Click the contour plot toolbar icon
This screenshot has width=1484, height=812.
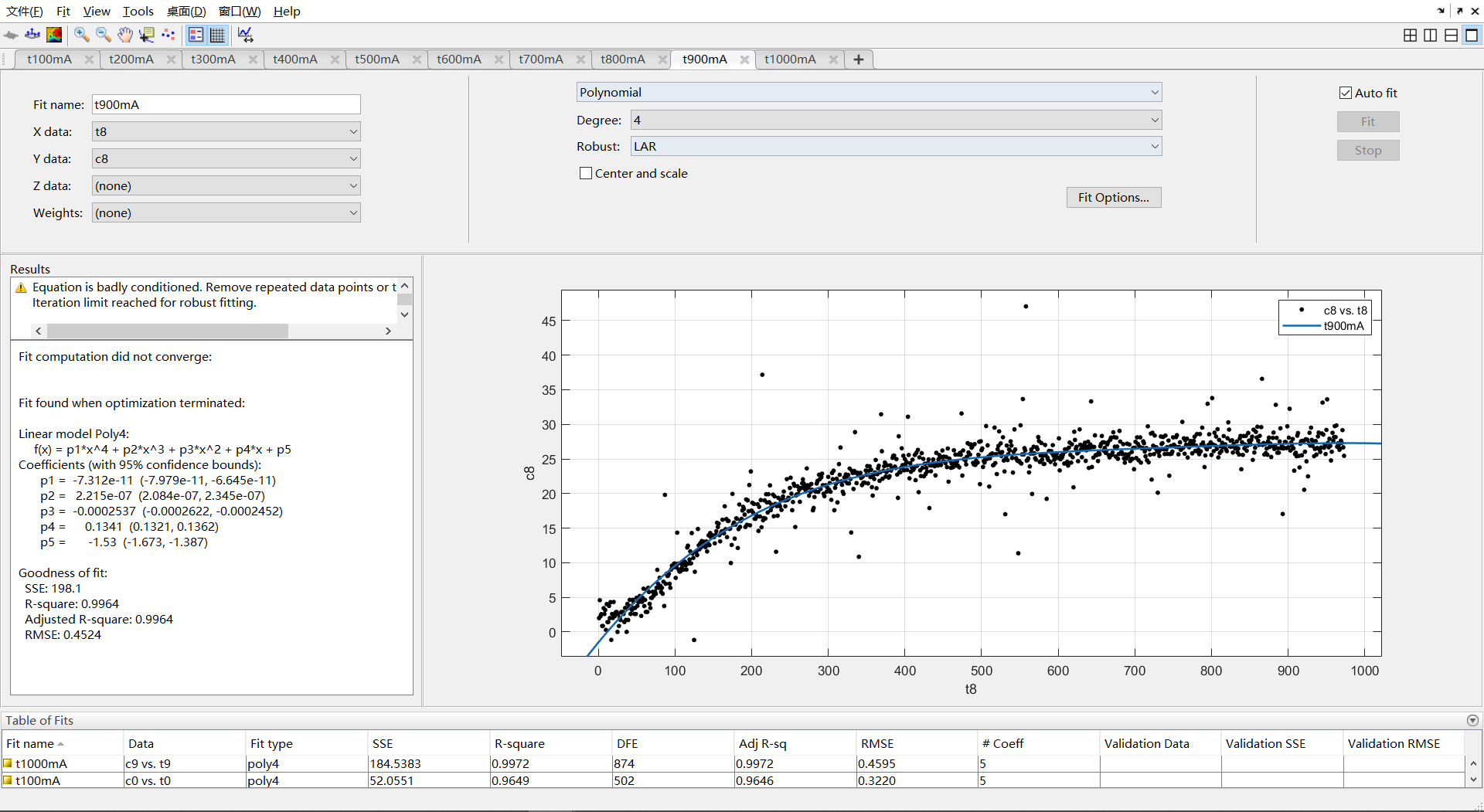[x=54, y=35]
